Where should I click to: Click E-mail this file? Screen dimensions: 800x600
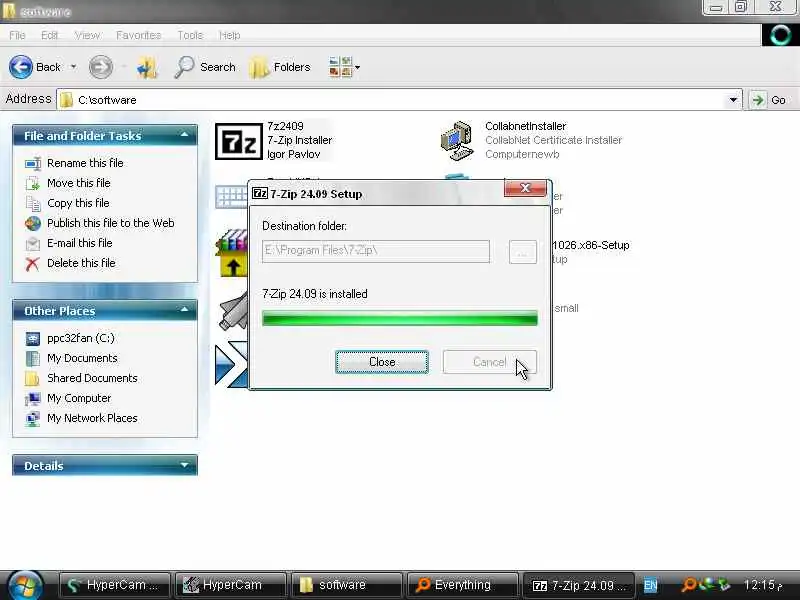pos(80,243)
